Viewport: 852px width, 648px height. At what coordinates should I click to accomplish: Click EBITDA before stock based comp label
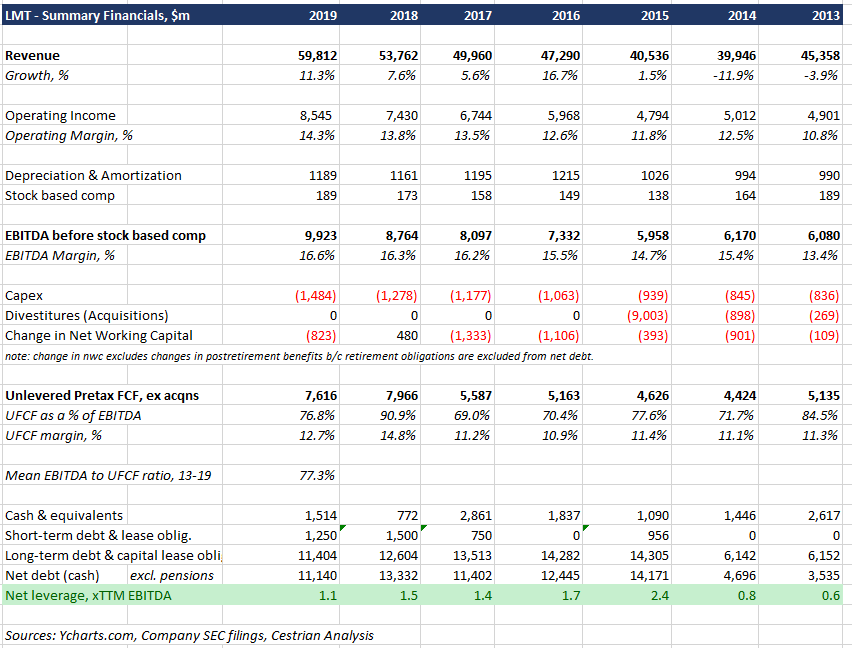[105, 236]
